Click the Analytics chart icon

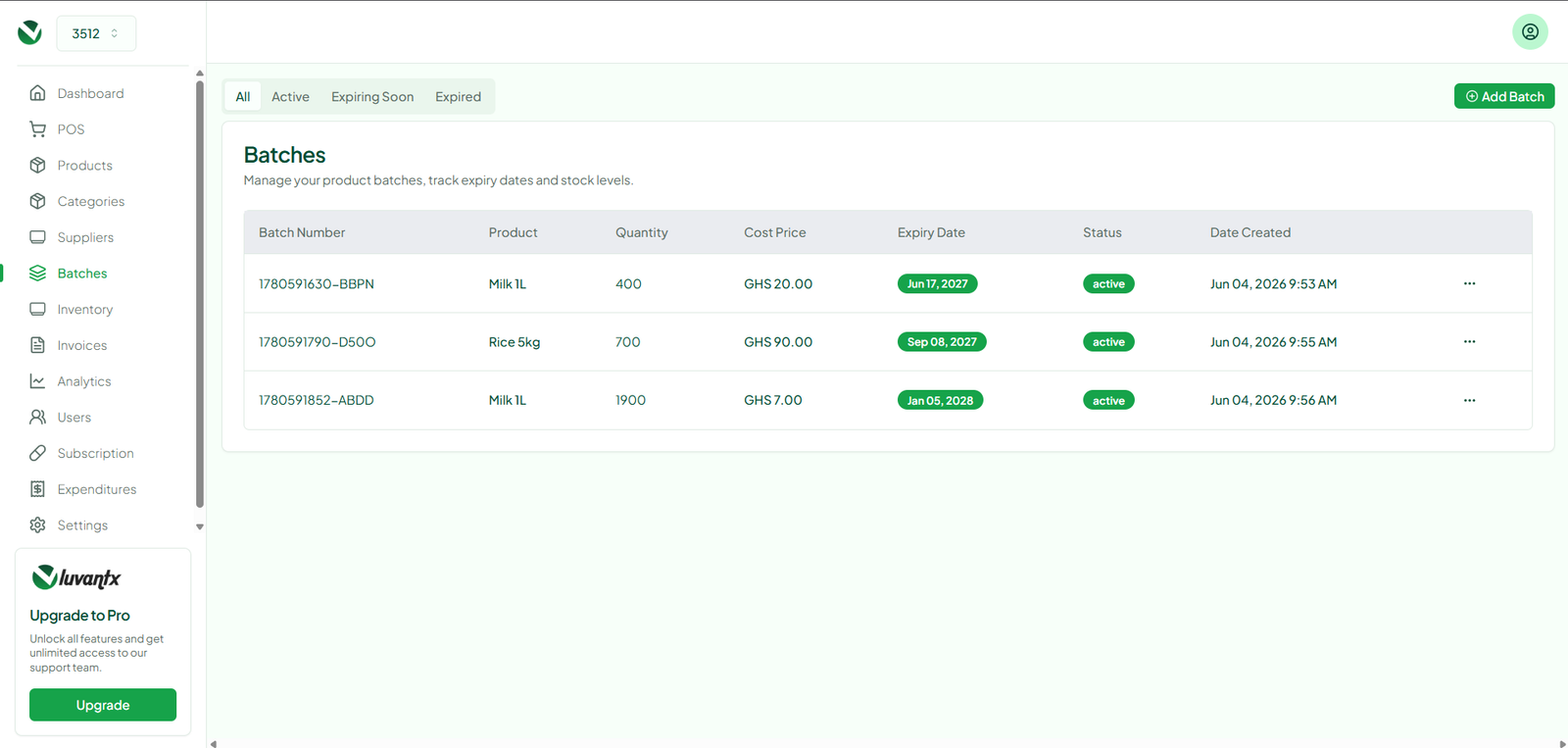(x=37, y=381)
